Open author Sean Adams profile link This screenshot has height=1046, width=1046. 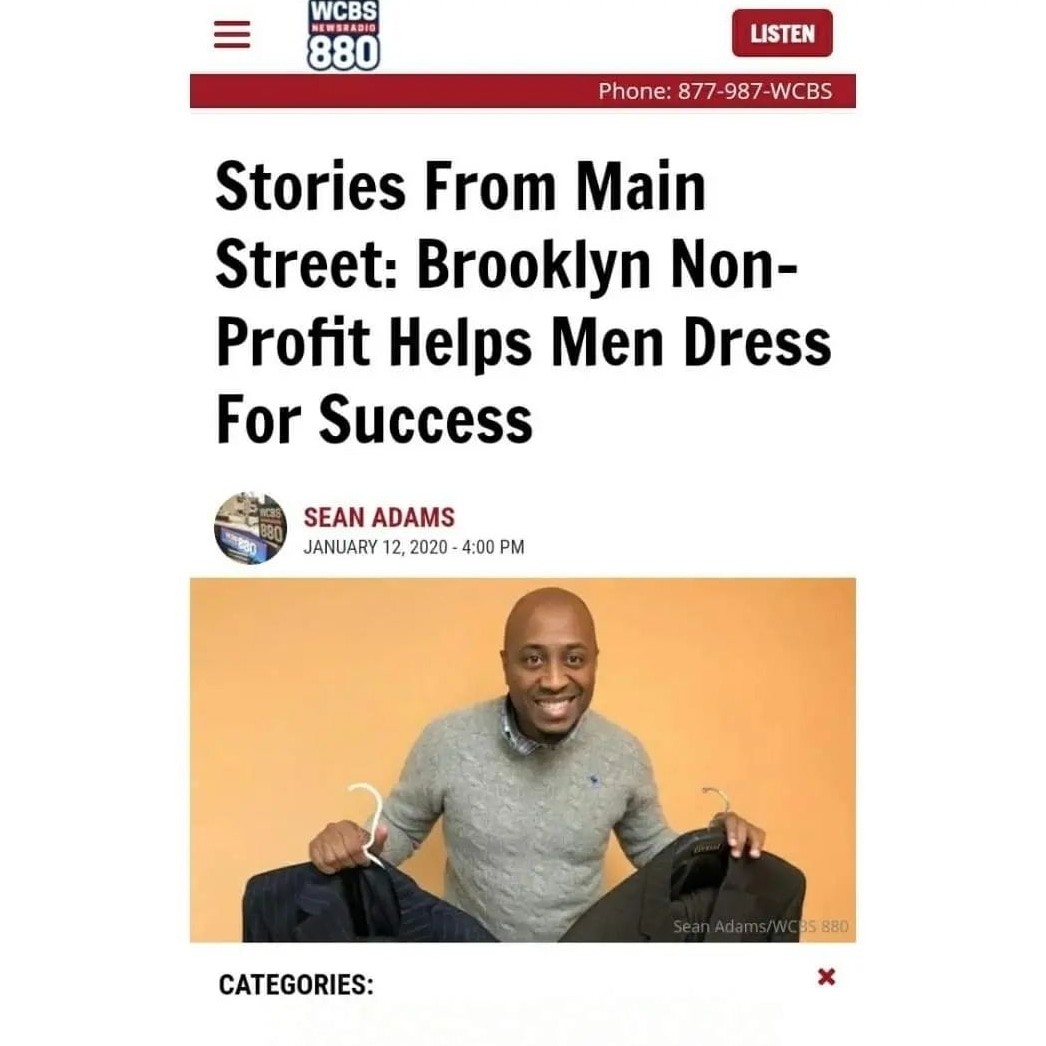[x=379, y=518]
